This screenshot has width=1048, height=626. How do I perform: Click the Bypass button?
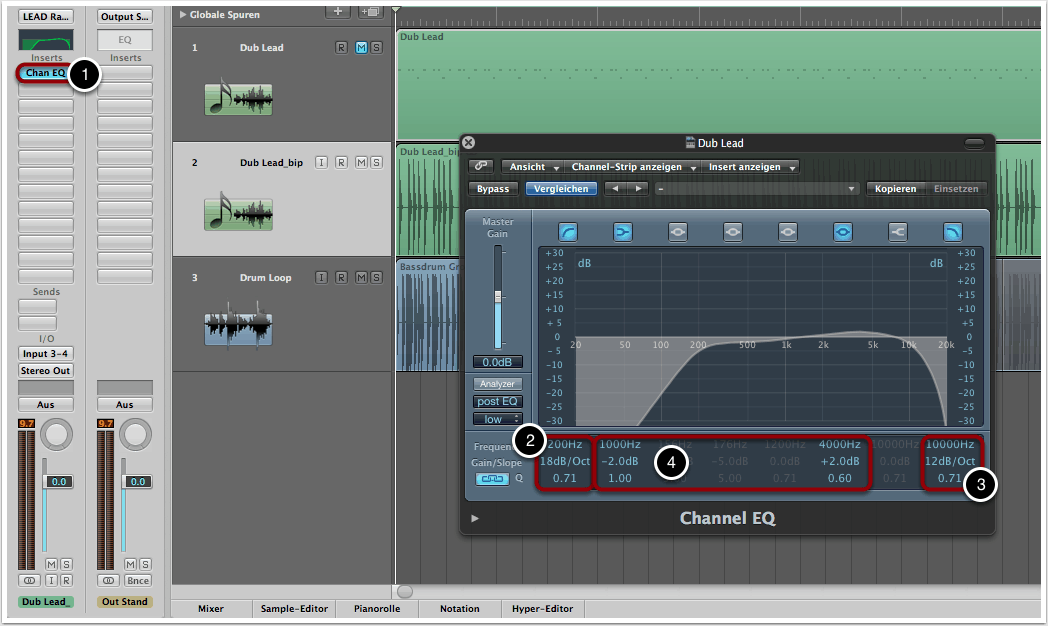pyautogui.click(x=492, y=188)
